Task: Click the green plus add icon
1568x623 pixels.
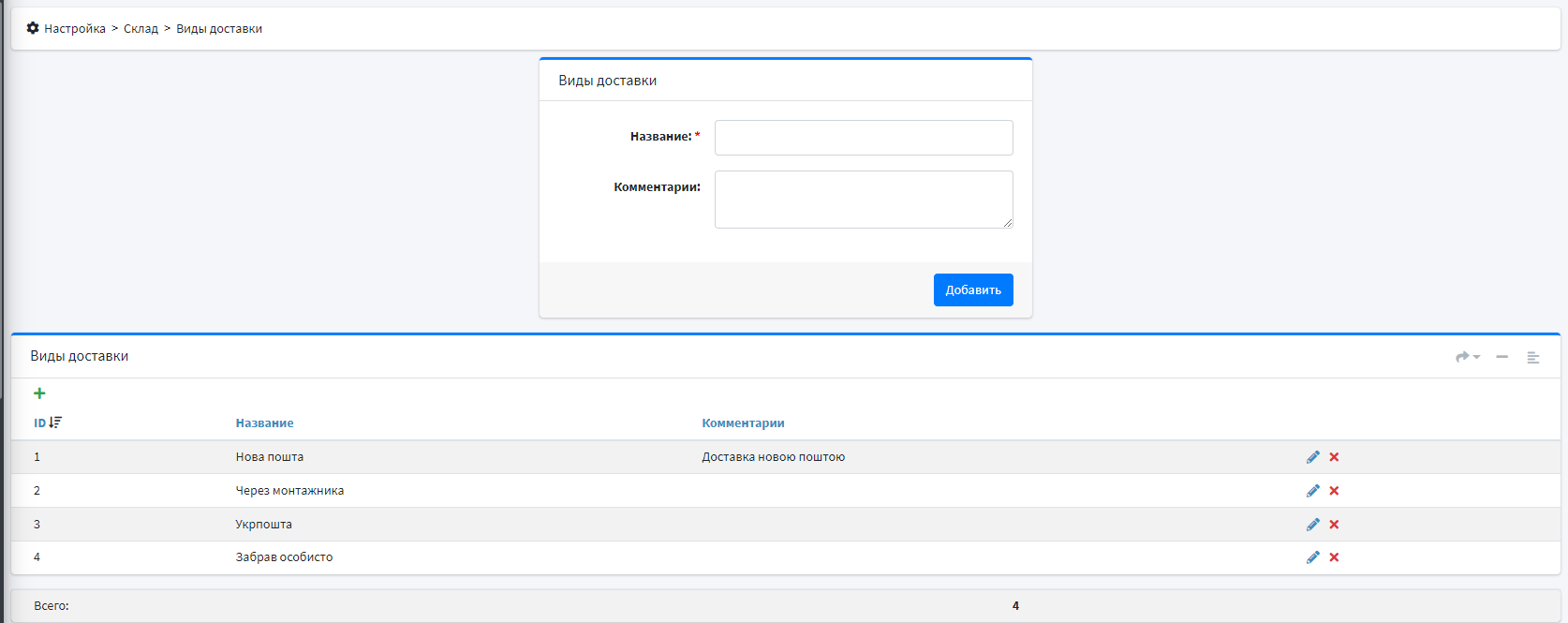Action: pyautogui.click(x=39, y=393)
